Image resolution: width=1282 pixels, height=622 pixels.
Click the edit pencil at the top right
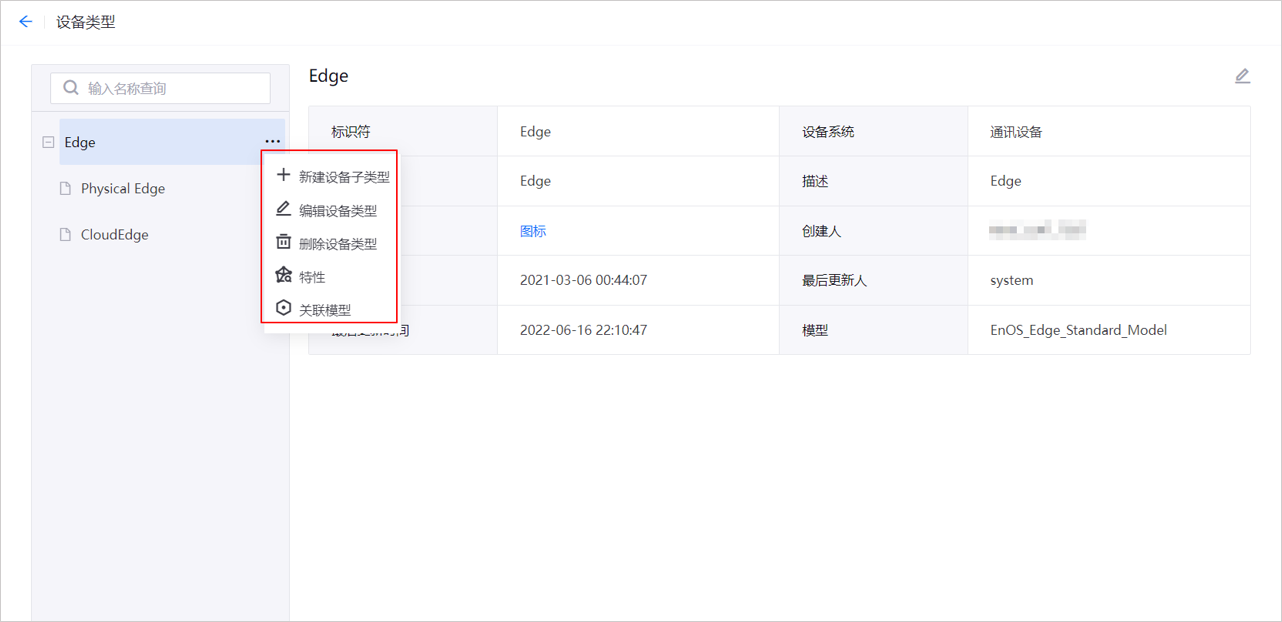point(1242,75)
